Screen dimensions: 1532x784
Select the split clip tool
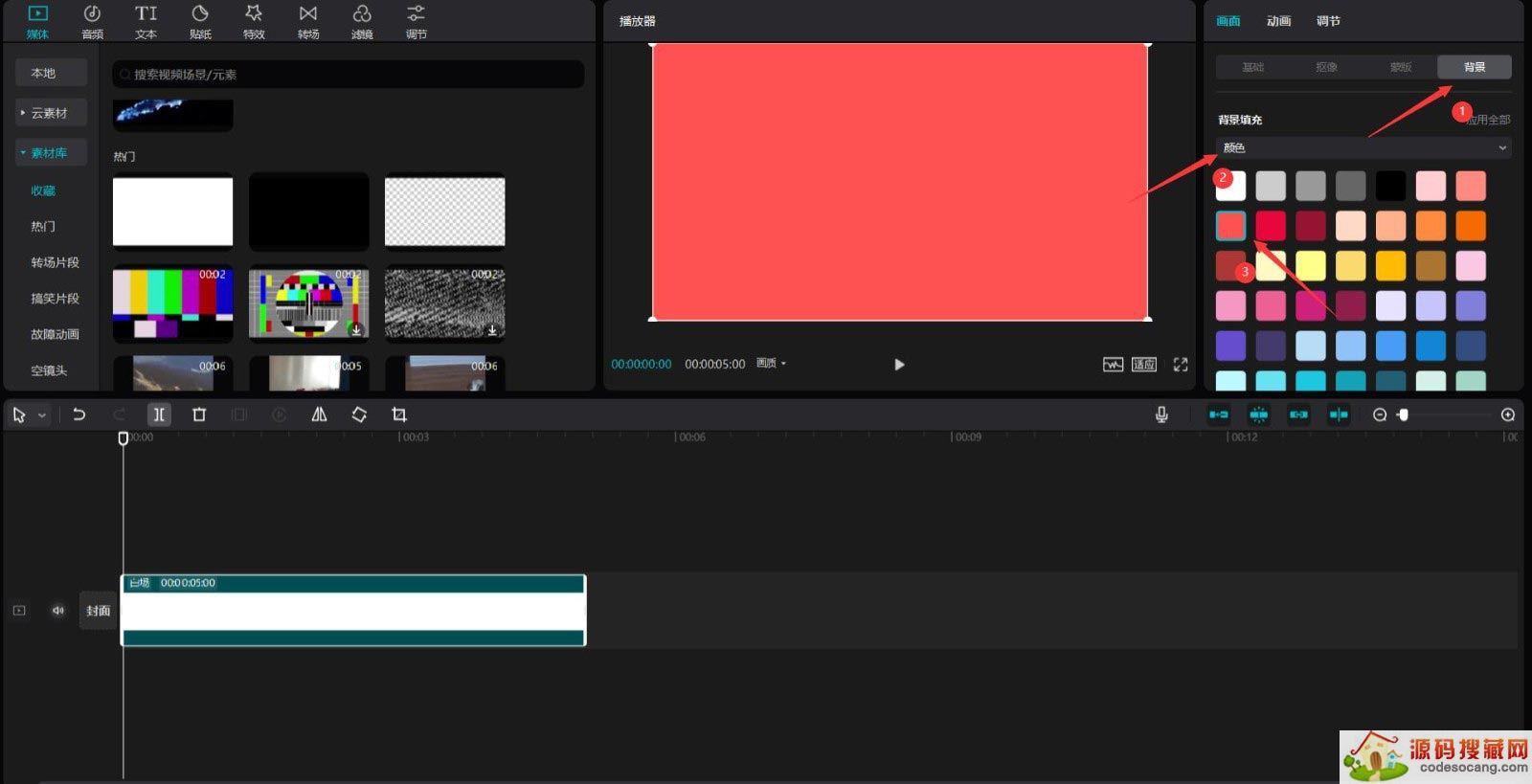click(159, 414)
